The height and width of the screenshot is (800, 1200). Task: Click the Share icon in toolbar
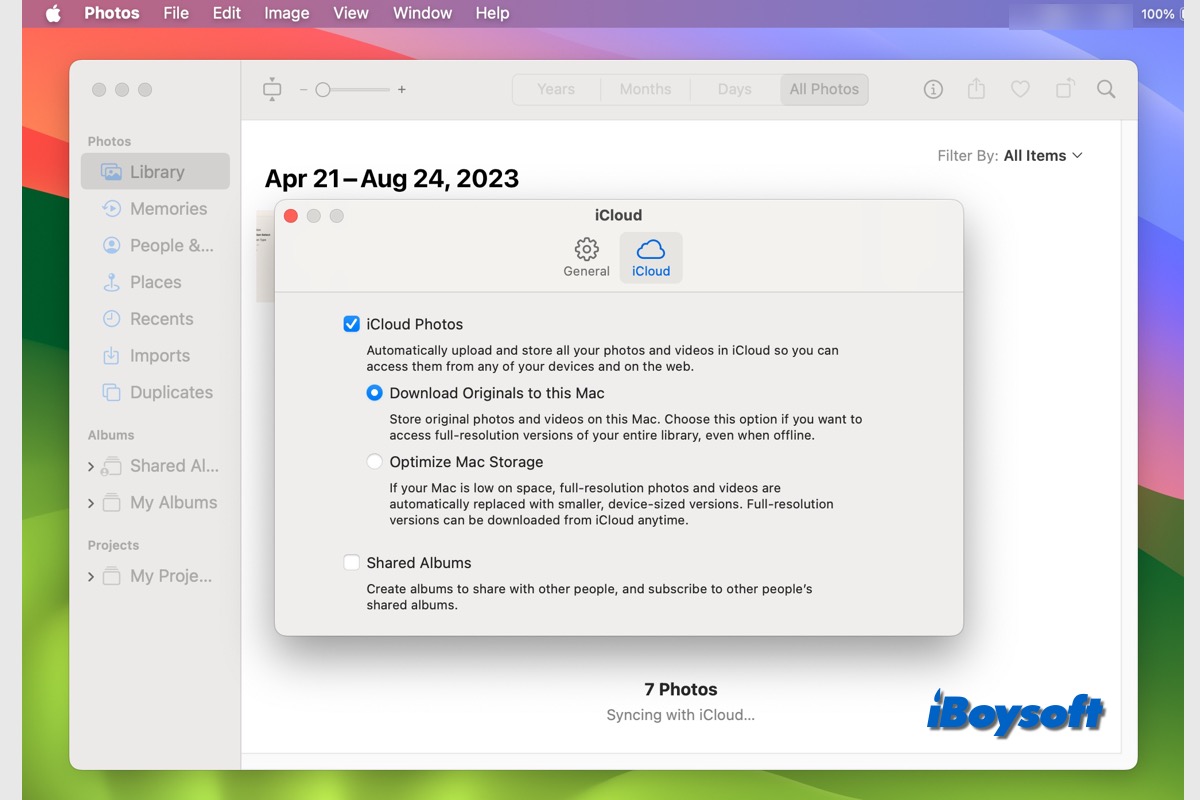pos(976,89)
